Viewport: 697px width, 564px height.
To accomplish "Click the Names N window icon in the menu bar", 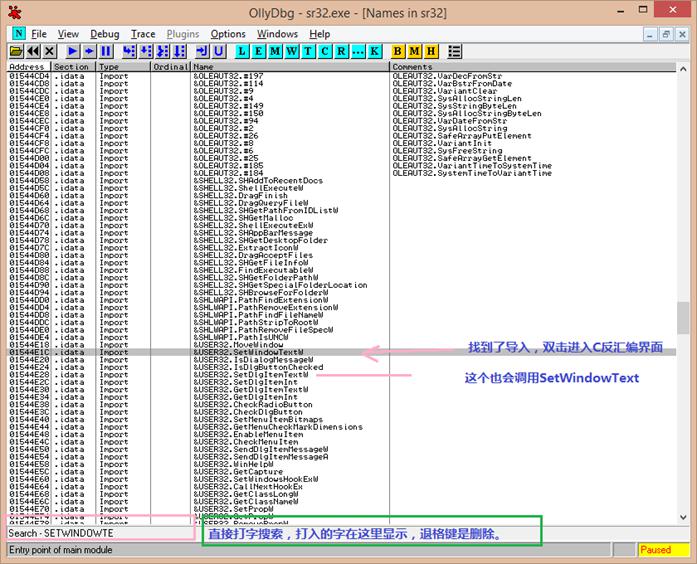I will (19, 33).
